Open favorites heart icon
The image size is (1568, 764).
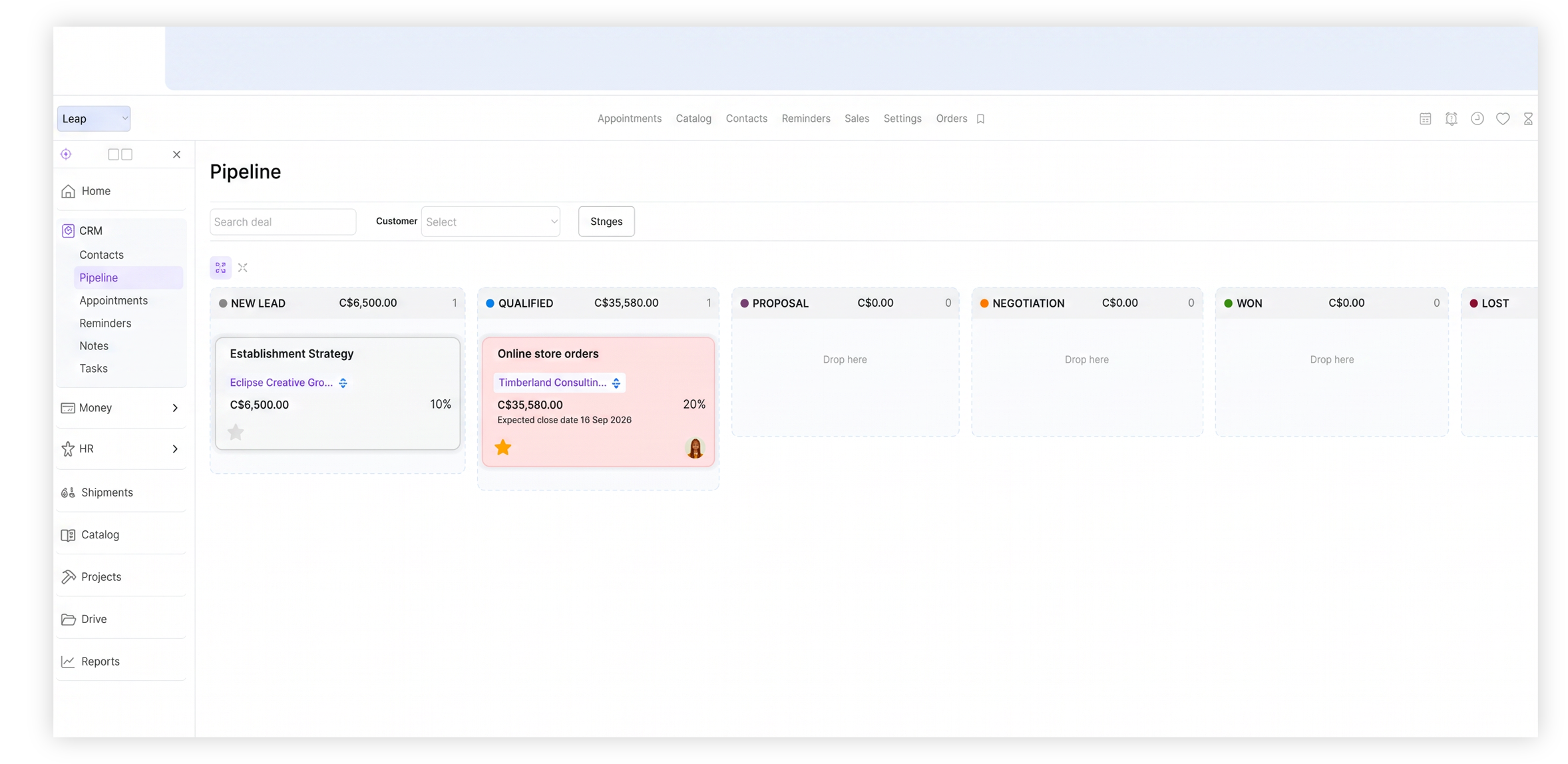pyautogui.click(x=1503, y=118)
